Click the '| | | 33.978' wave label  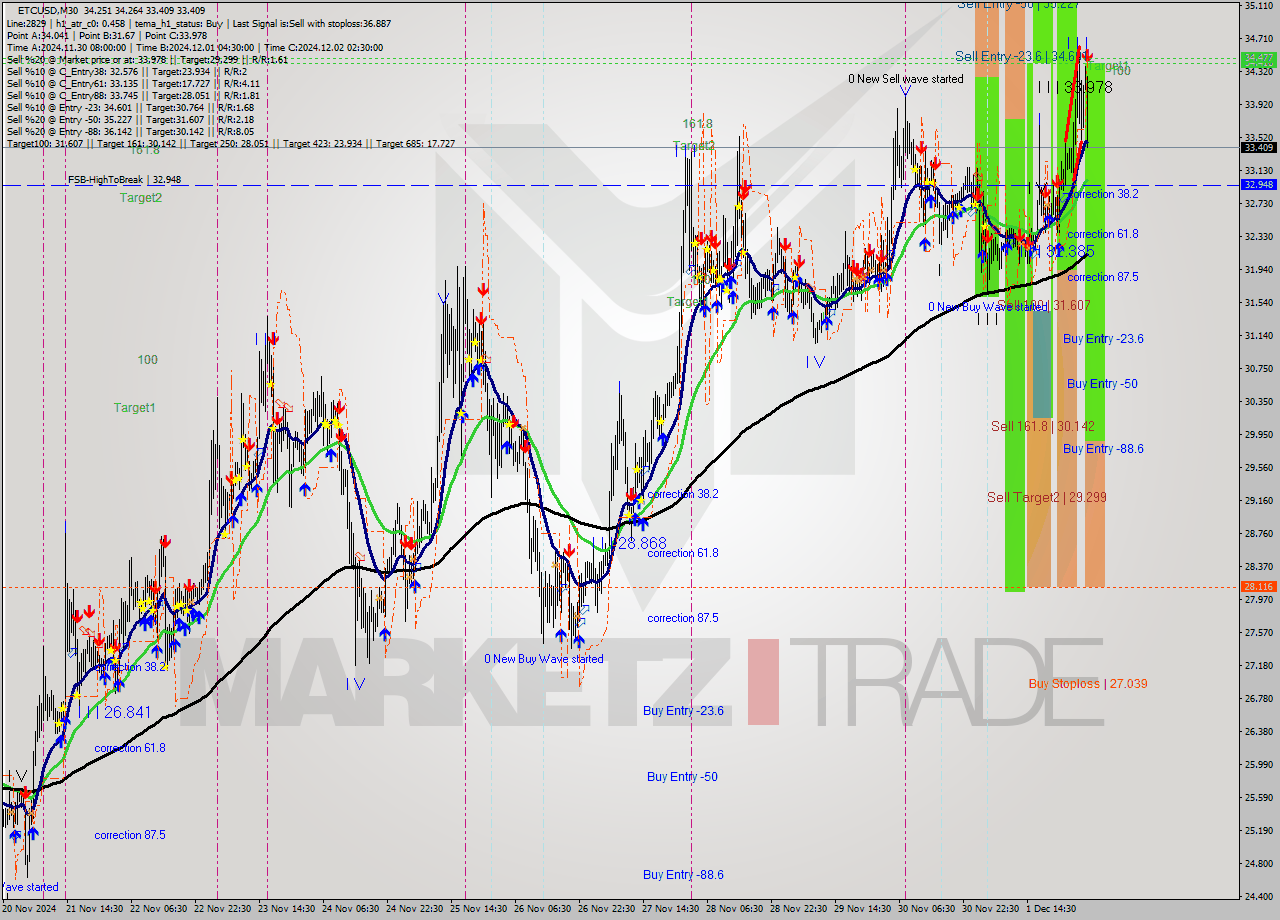click(1075, 88)
